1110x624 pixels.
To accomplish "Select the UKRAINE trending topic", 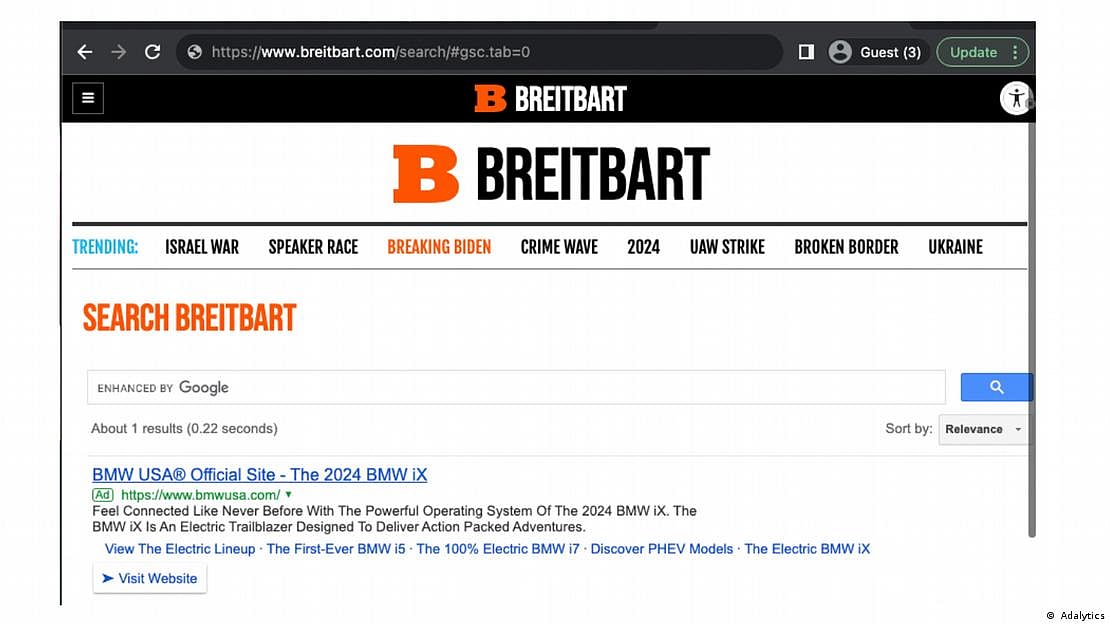I will click(x=955, y=247).
